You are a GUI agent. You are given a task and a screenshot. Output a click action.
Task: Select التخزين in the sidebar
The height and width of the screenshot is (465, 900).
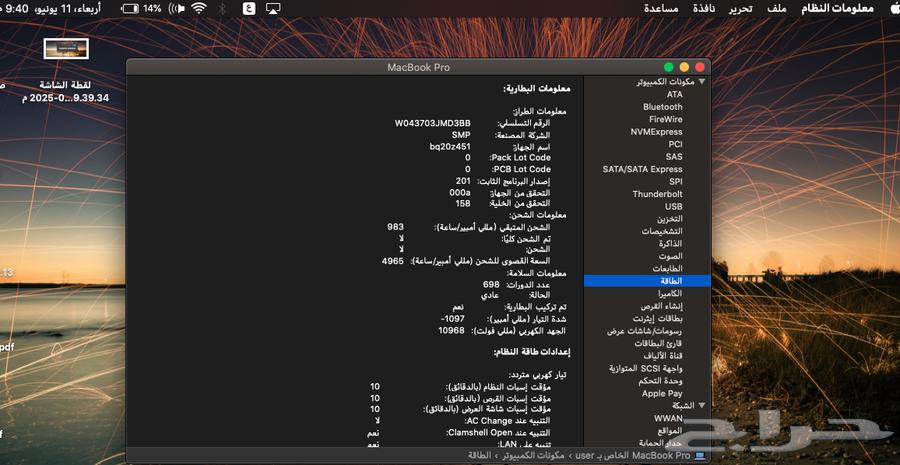coord(670,219)
